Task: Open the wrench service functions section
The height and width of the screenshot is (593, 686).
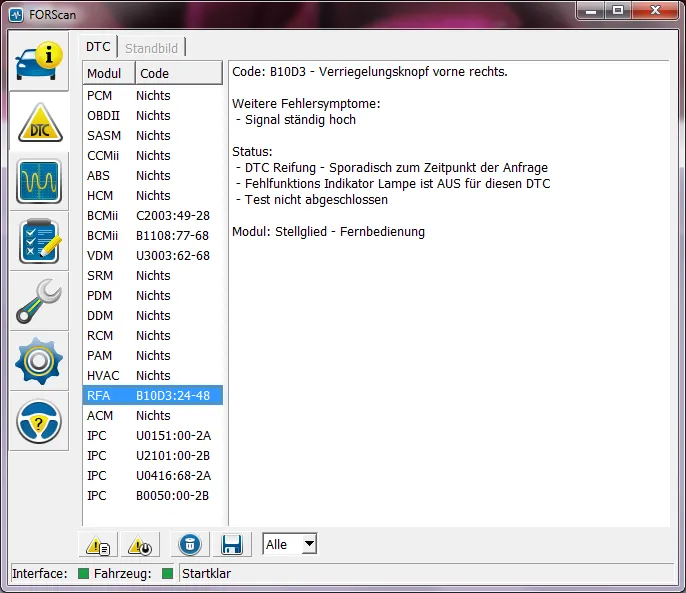Action: 39,302
